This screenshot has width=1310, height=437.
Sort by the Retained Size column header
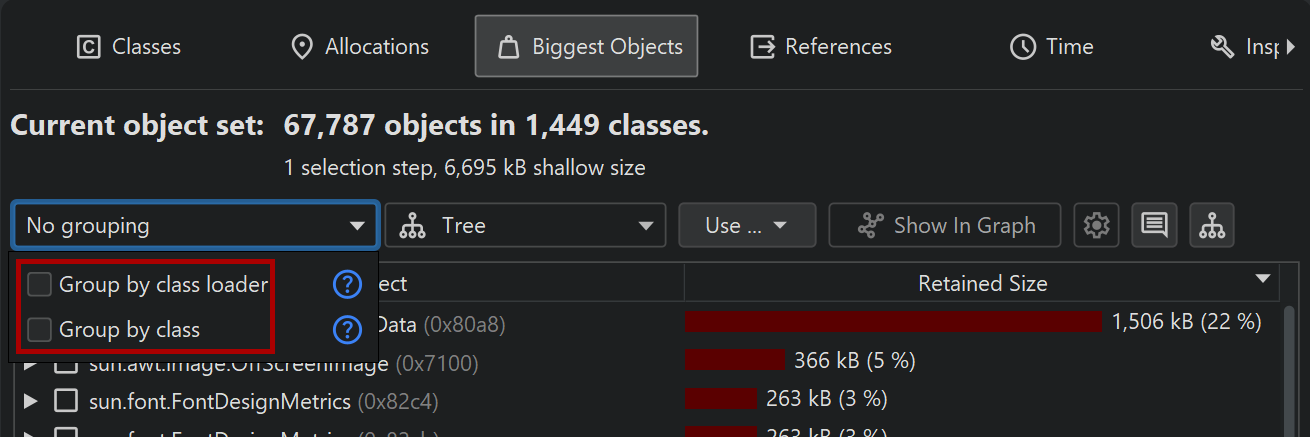982,283
